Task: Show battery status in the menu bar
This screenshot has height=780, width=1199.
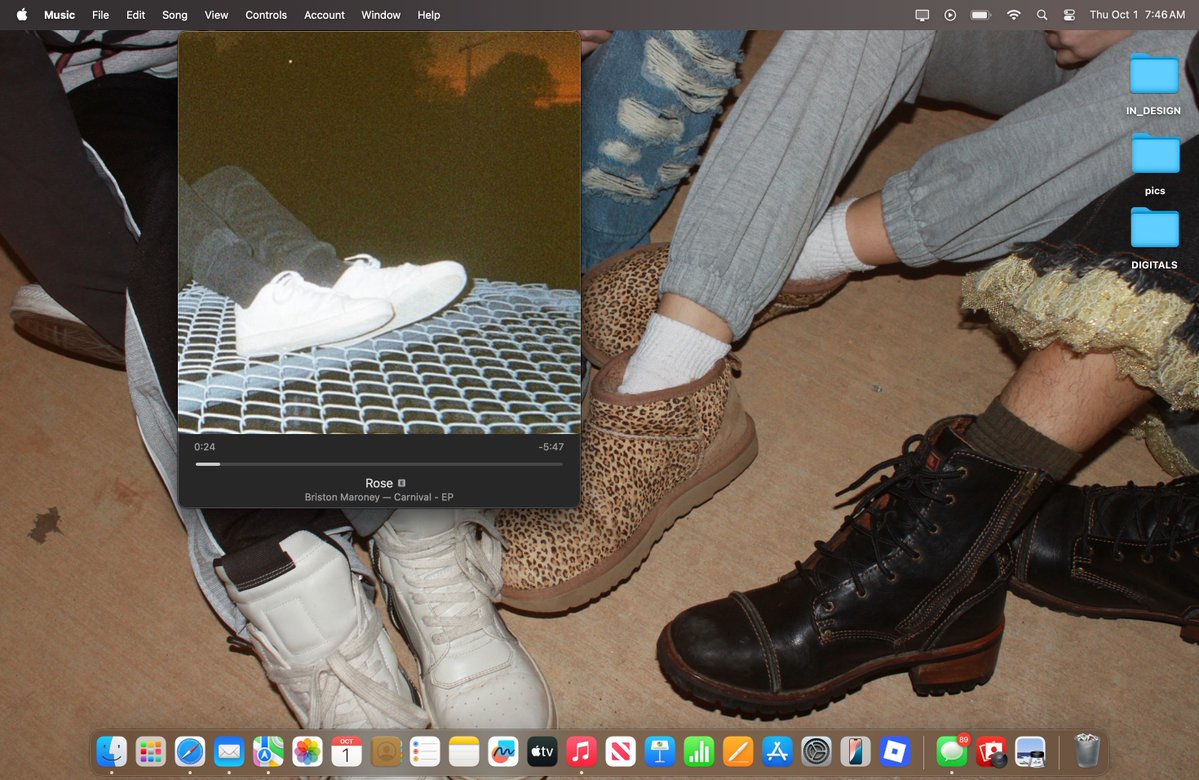Action: 980,15
